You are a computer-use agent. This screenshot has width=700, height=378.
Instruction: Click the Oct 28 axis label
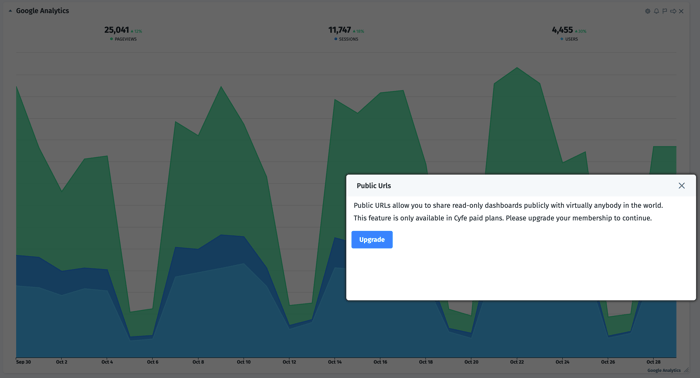pos(654,362)
